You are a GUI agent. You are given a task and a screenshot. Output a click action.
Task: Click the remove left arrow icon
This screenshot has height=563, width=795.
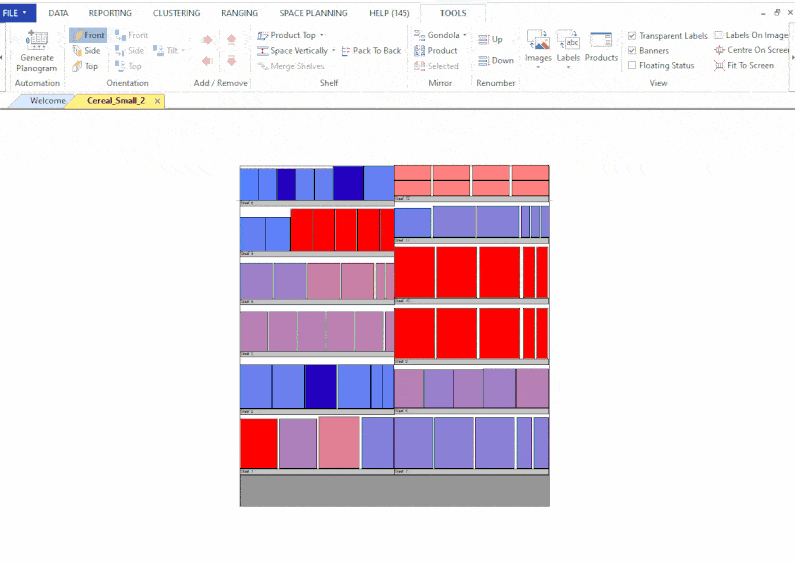207,61
